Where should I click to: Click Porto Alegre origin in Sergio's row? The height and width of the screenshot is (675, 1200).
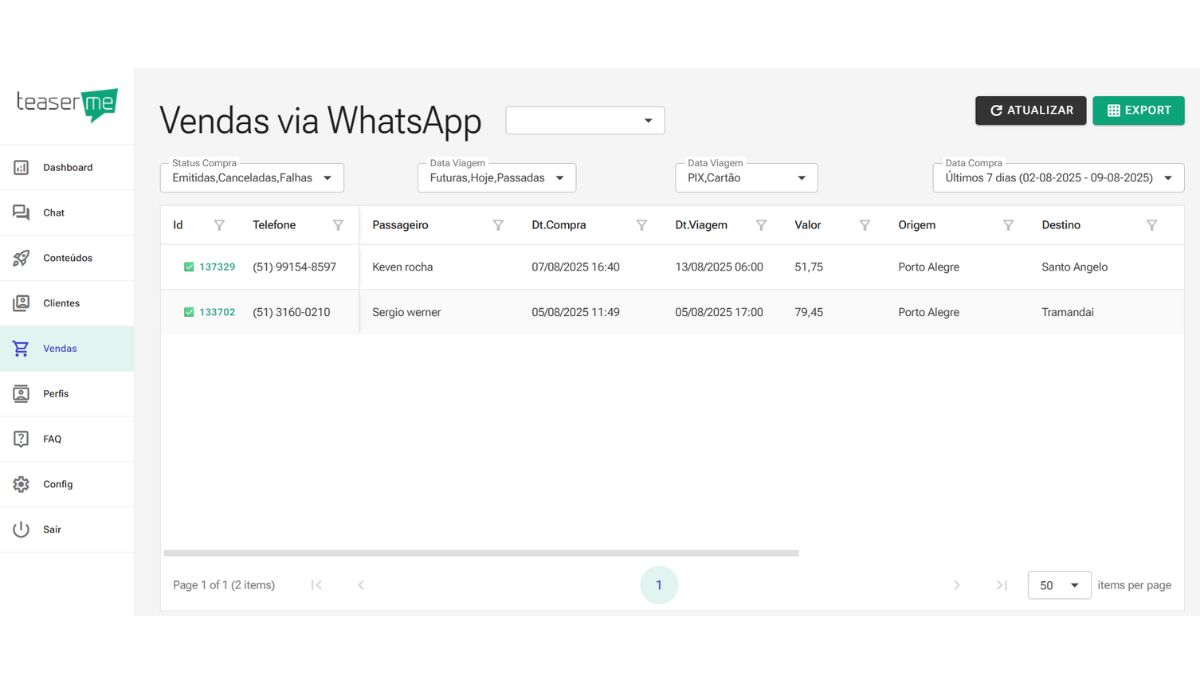pyautogui.click(x=929, y=312)
